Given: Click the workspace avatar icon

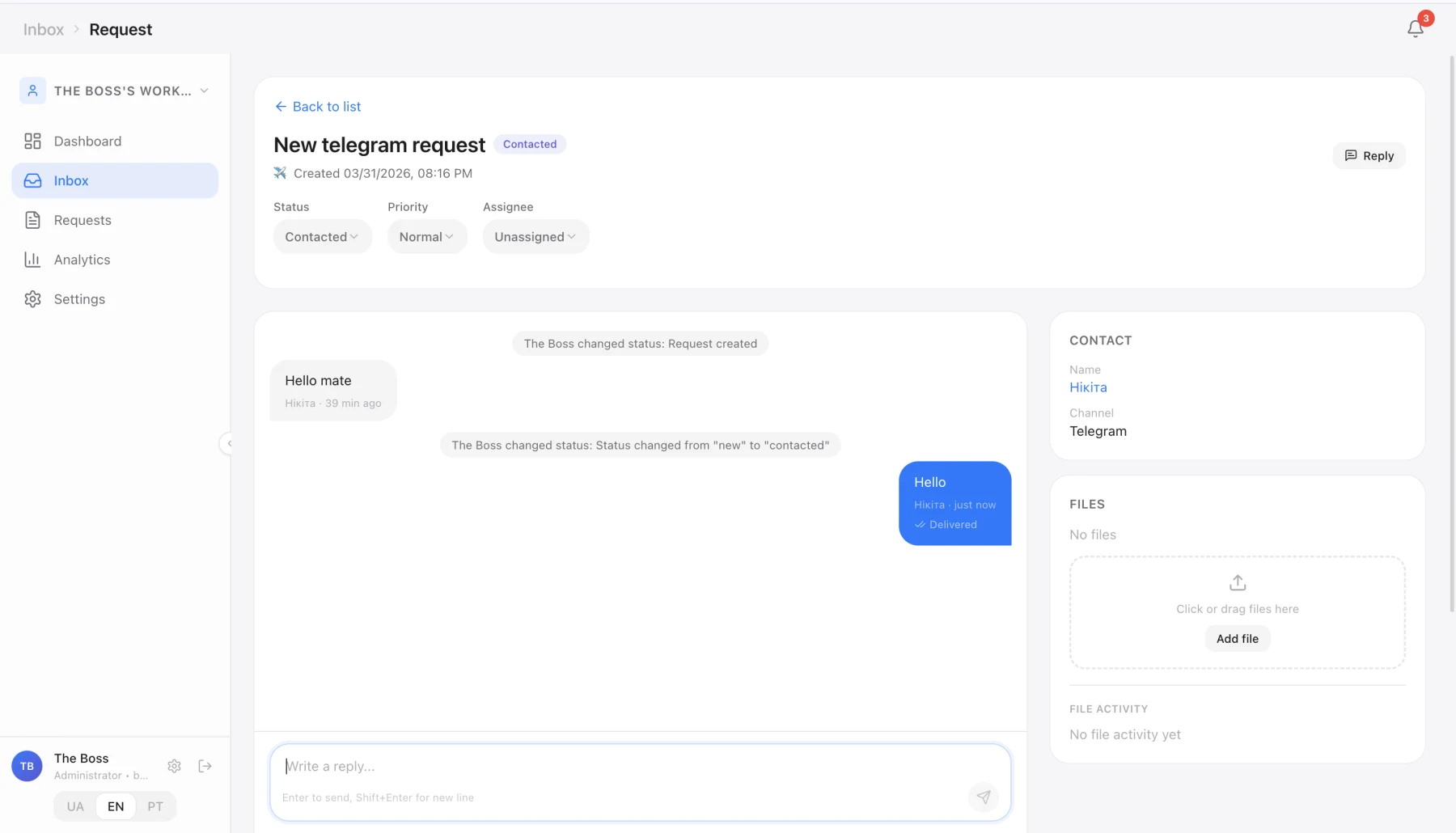Looking at the screenshot, I should point(32,91).
